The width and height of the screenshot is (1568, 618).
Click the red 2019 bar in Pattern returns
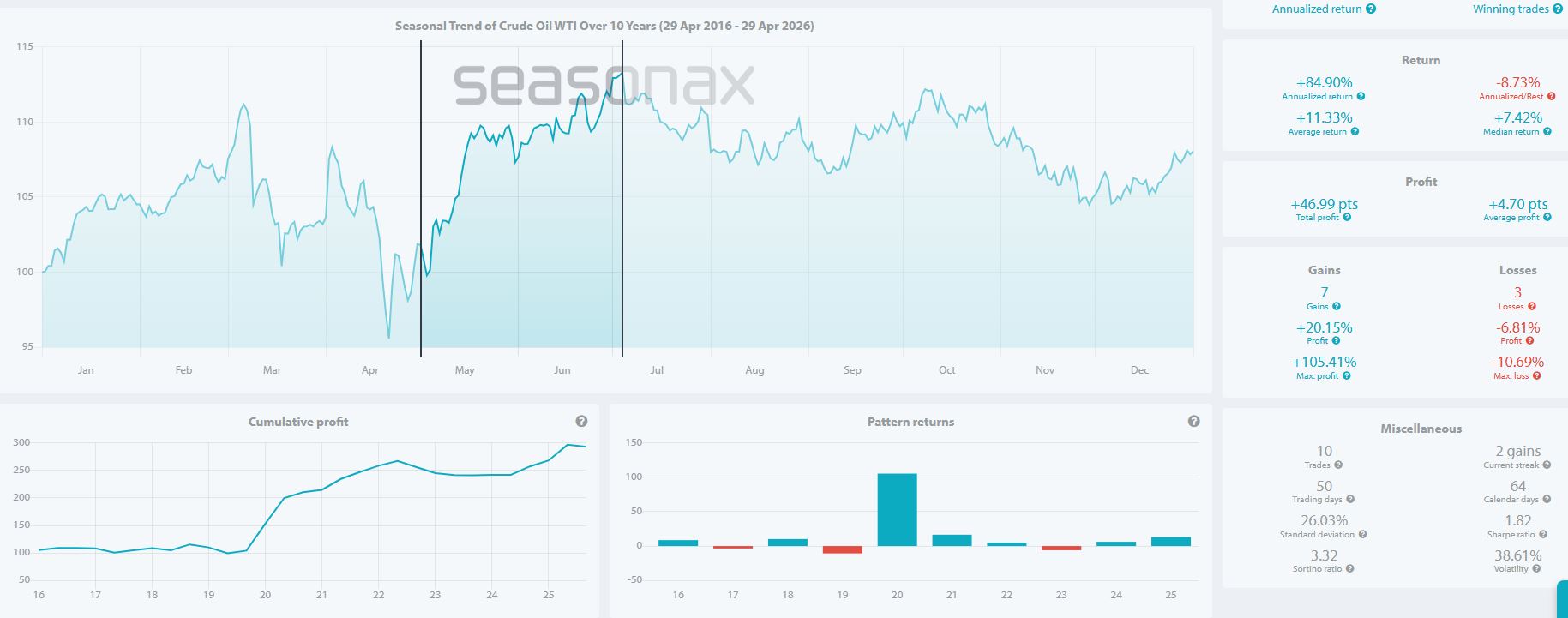842,549
